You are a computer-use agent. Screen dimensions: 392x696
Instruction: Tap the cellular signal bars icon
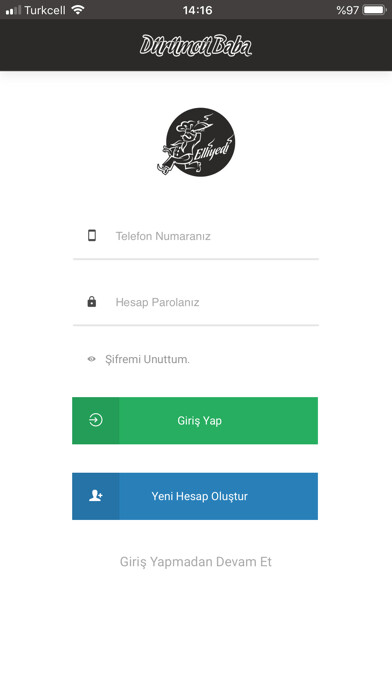click(x=13, y=10)
